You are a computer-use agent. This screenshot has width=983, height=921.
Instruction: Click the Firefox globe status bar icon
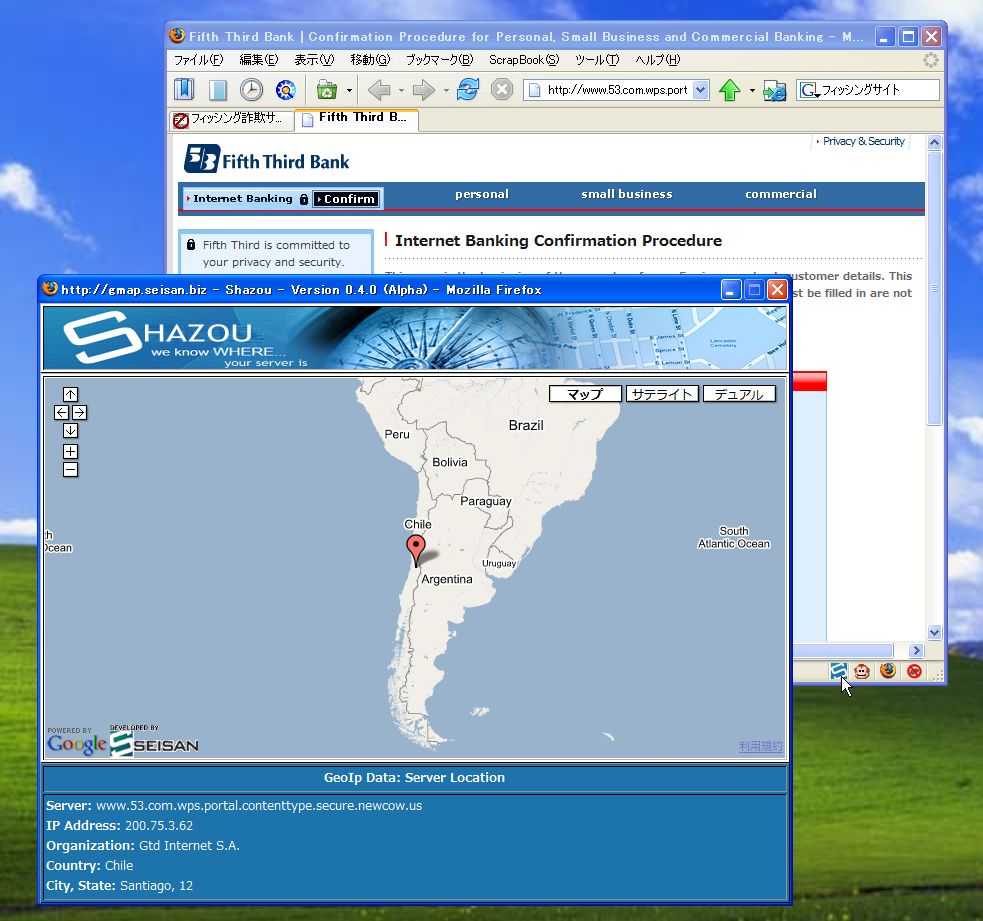point(888,671)
